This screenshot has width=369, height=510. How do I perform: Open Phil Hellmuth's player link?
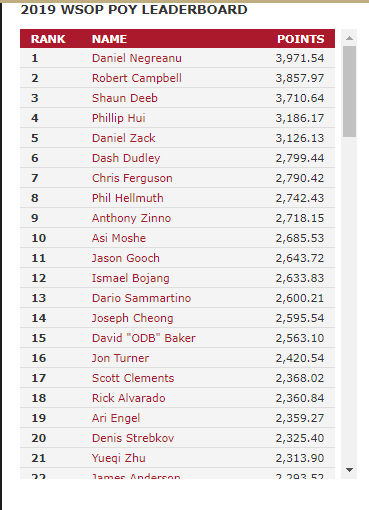point(128,198)
